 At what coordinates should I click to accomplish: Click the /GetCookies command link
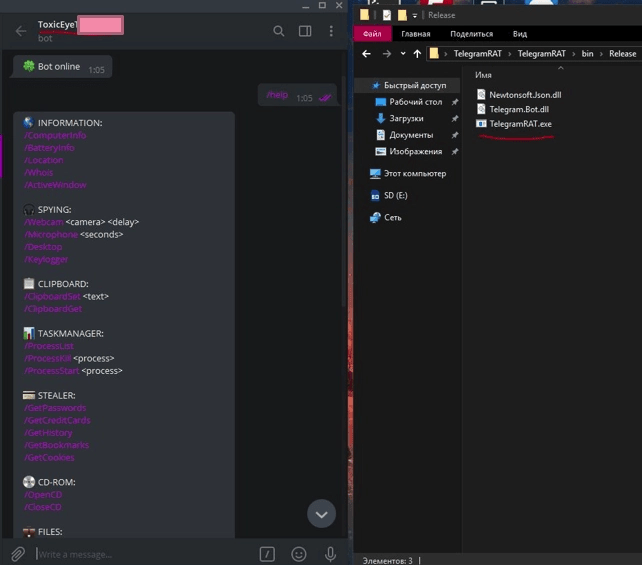(49, 457)
